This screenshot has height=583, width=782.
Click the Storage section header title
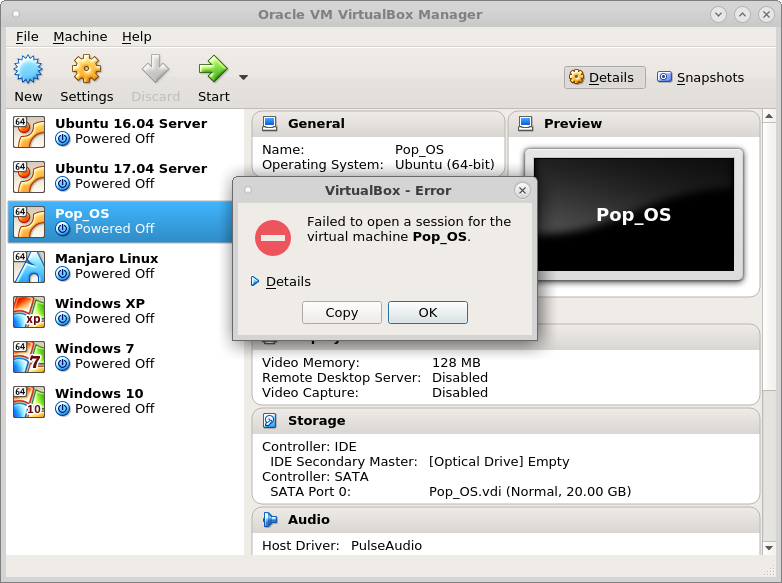click(316, 420)
